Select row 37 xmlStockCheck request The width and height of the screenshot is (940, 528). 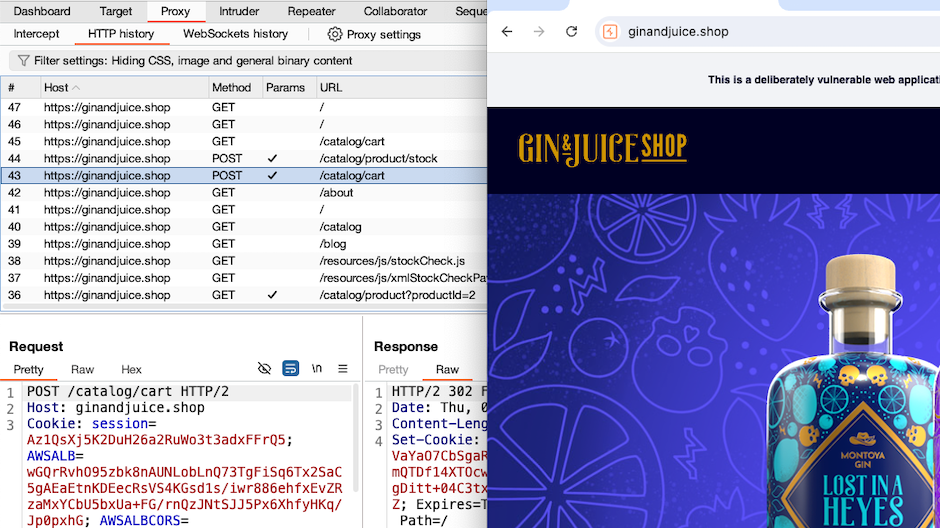[x=244, y=278]
